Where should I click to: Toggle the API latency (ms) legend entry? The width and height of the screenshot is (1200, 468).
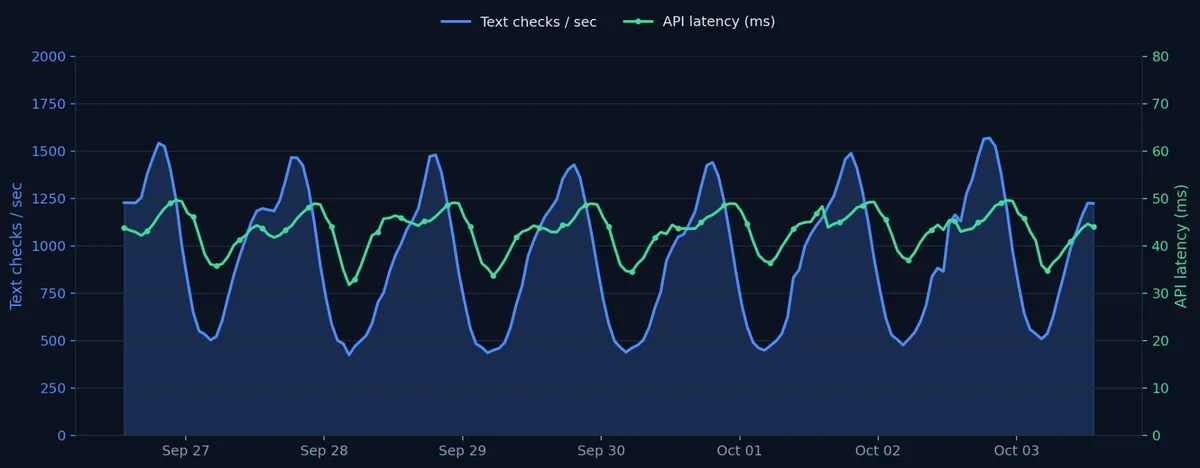pos(698,21)
